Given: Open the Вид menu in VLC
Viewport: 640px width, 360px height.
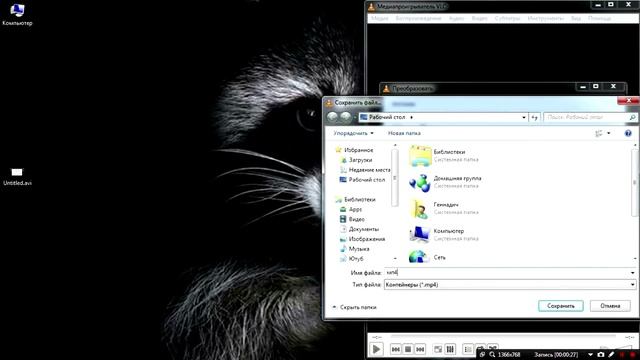Looking at the screenshot, I should 576,18.
